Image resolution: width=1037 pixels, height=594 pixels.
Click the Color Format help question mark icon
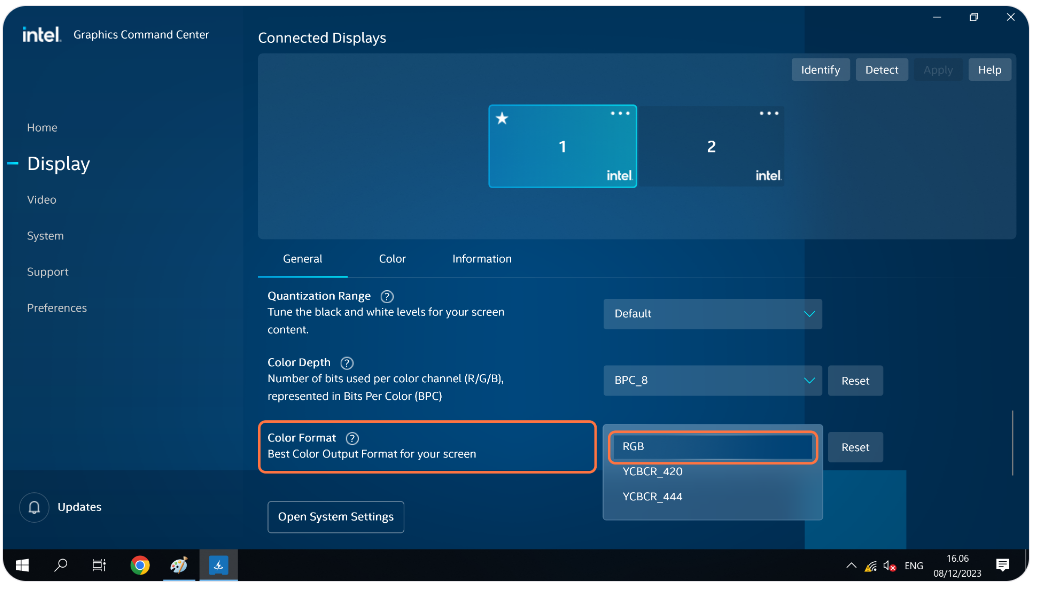pyautogui.click(x=352, y=439)
